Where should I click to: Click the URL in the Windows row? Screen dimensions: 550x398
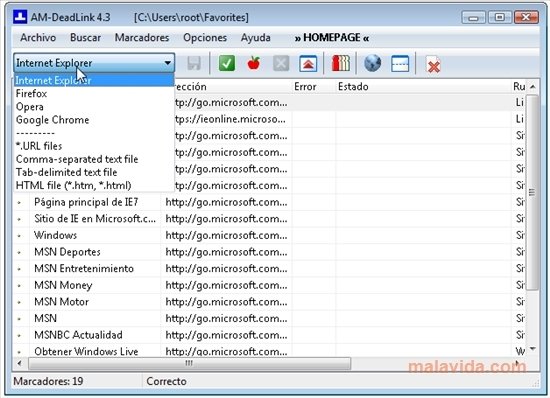coord(226,235)
